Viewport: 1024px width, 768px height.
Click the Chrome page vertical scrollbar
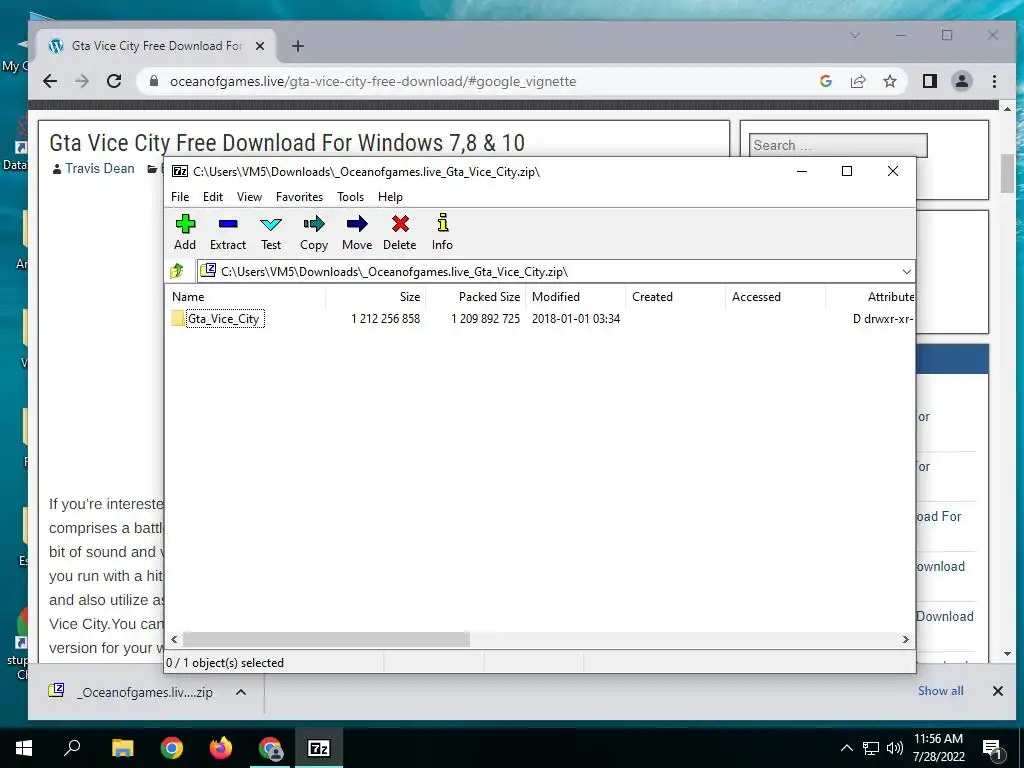tap(1007, 173)
